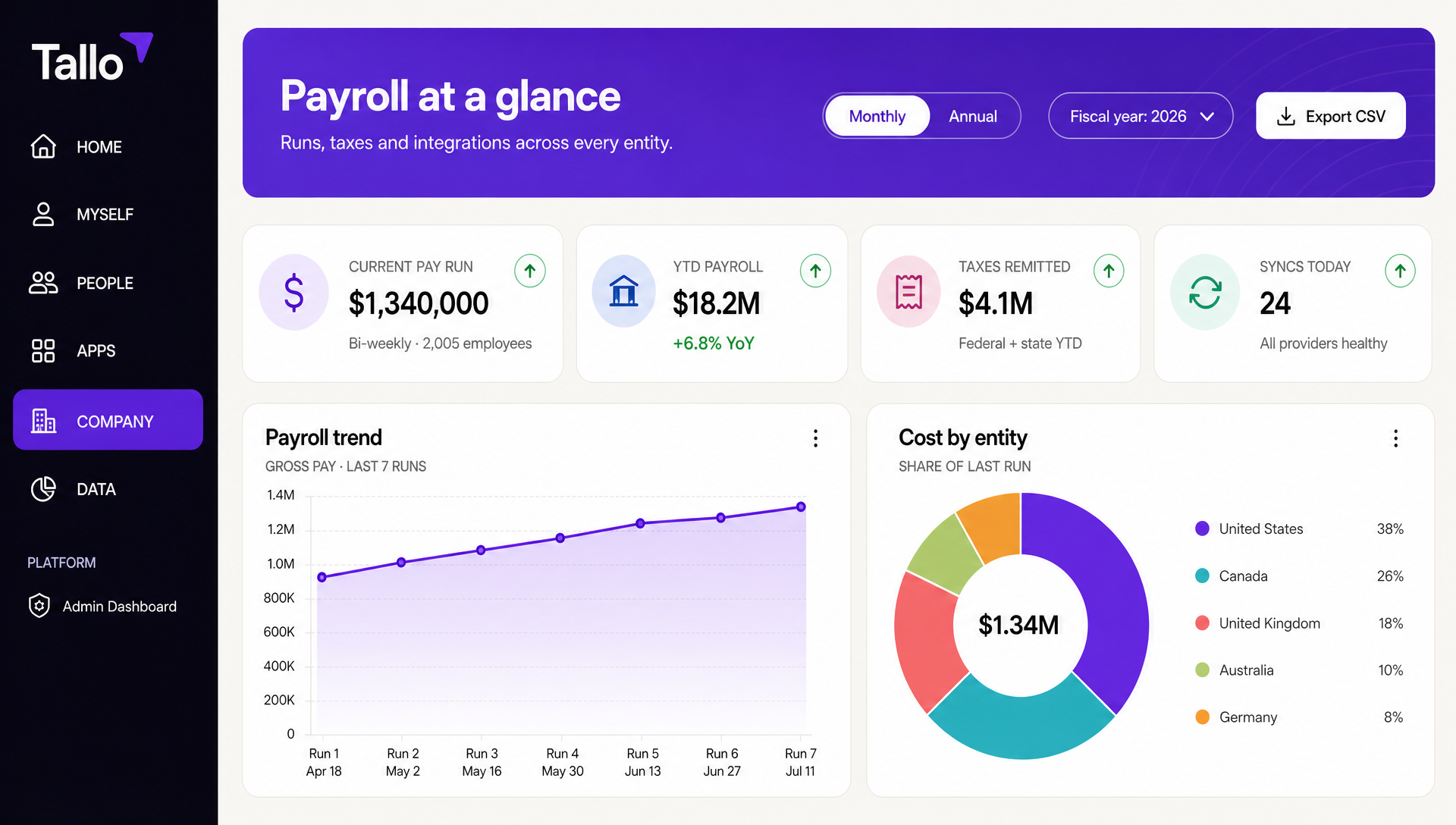The height and width of the screenshot is (825, 1456).
Task: Click the United Kingdom red legend dot
Action: 1202,623
